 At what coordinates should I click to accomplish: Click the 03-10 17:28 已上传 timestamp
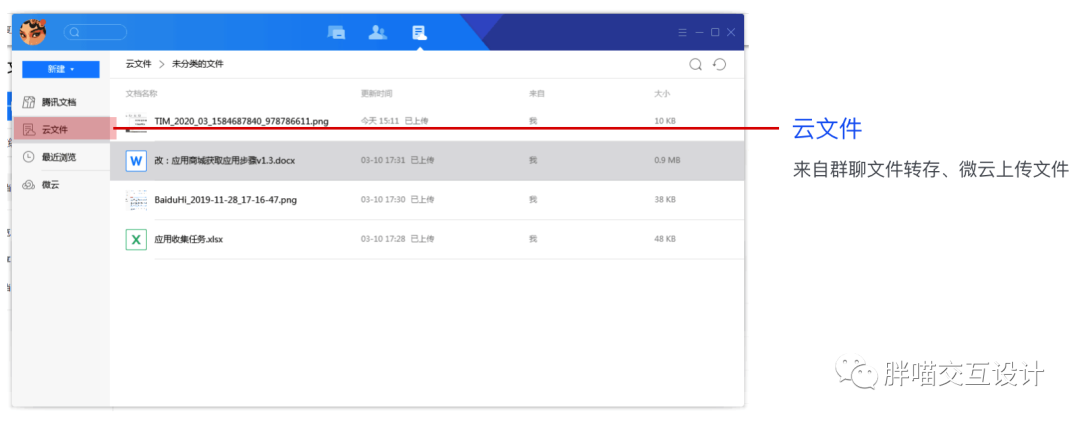397,239
